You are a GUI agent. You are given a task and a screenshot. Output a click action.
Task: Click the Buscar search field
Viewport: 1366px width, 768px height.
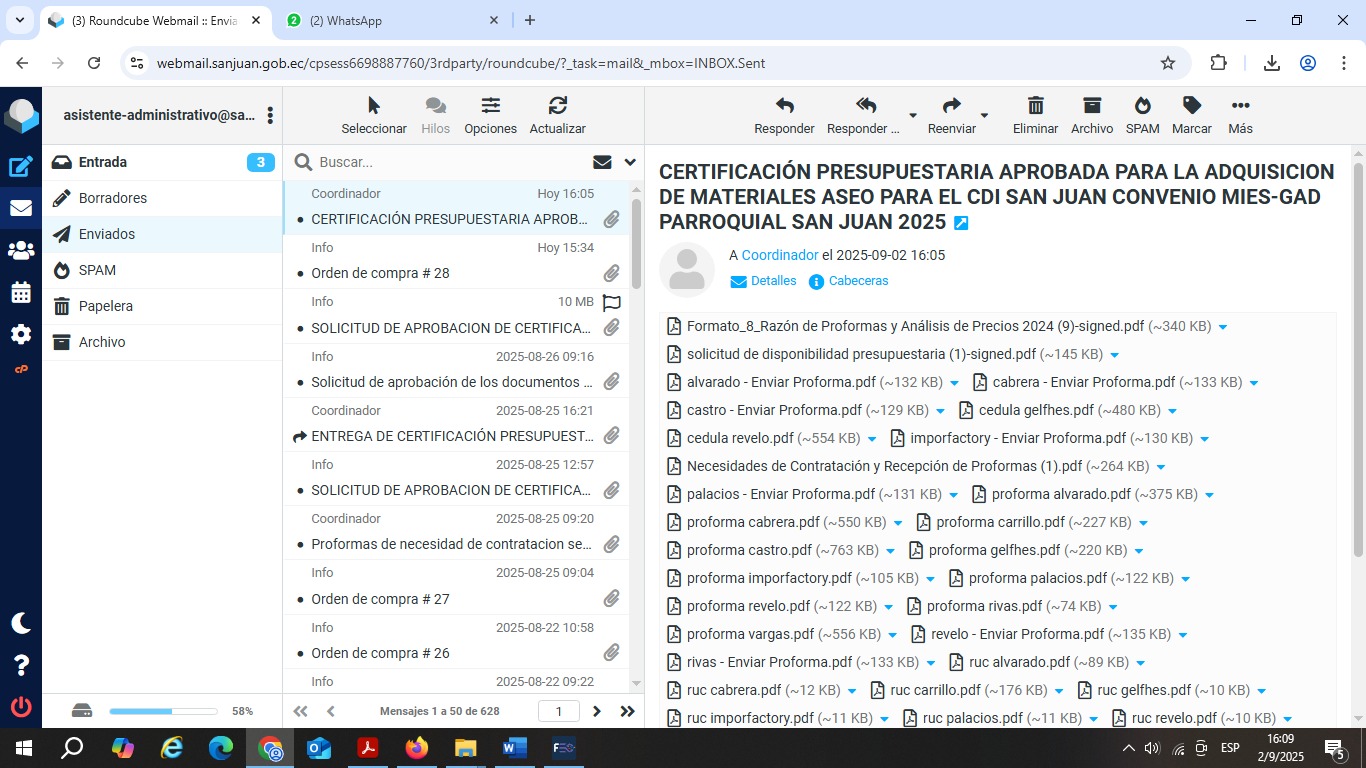pyautogui.click(x=450, y=162)
